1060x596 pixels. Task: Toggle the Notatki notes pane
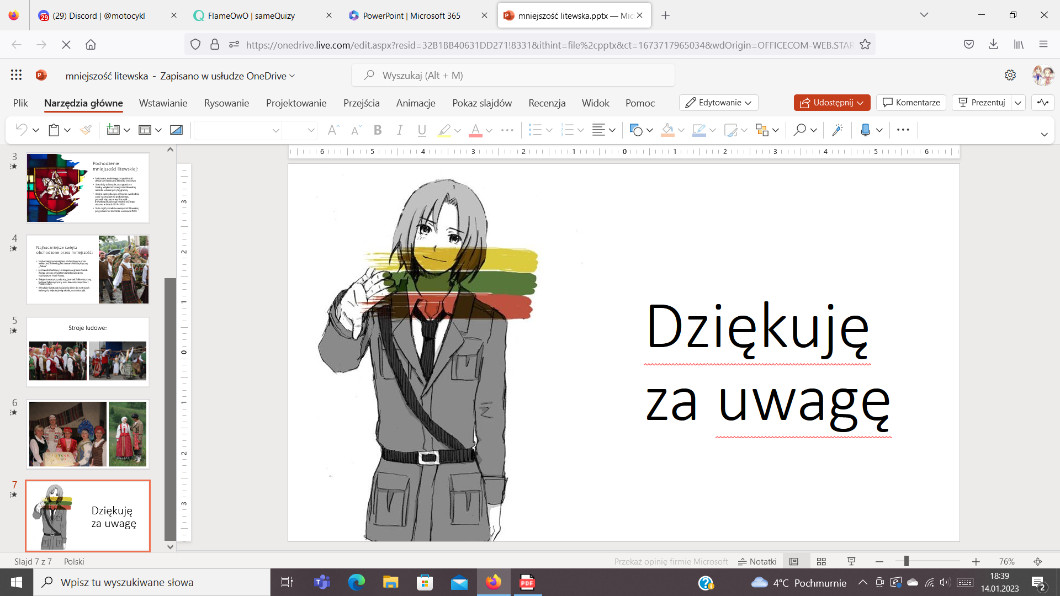(756, 562)
